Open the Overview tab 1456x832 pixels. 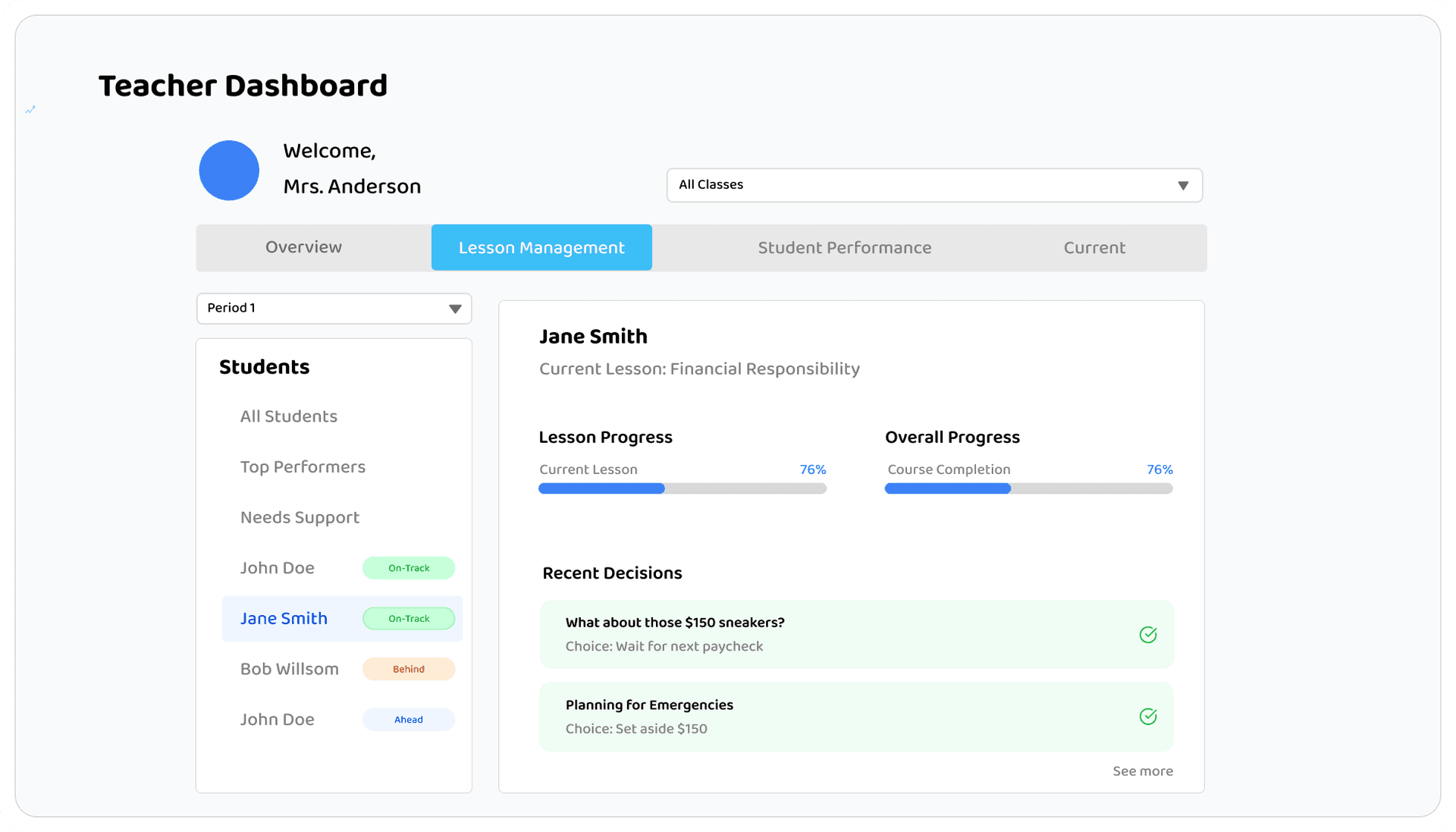pos(303,247)
